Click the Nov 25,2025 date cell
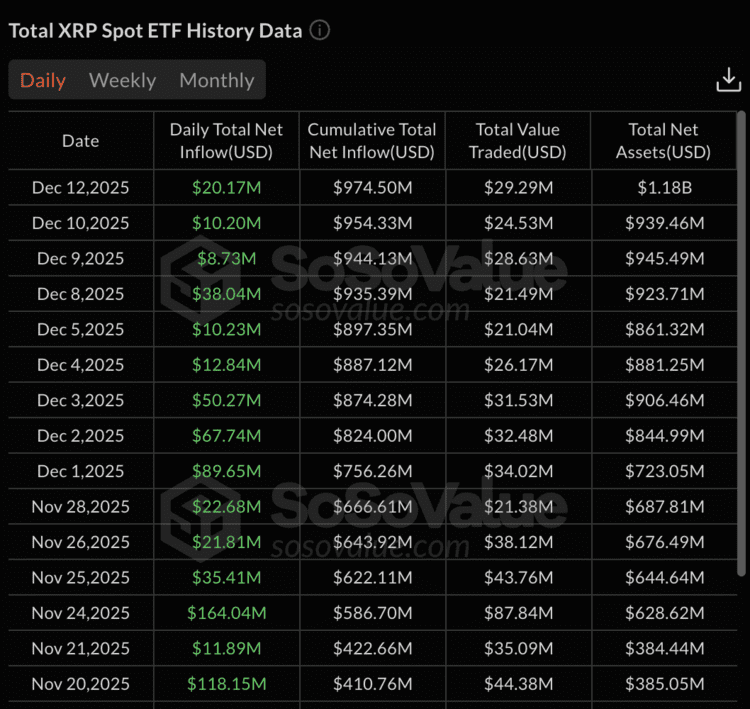The width and height of the screenshot is (750, 709). (80, 577)
